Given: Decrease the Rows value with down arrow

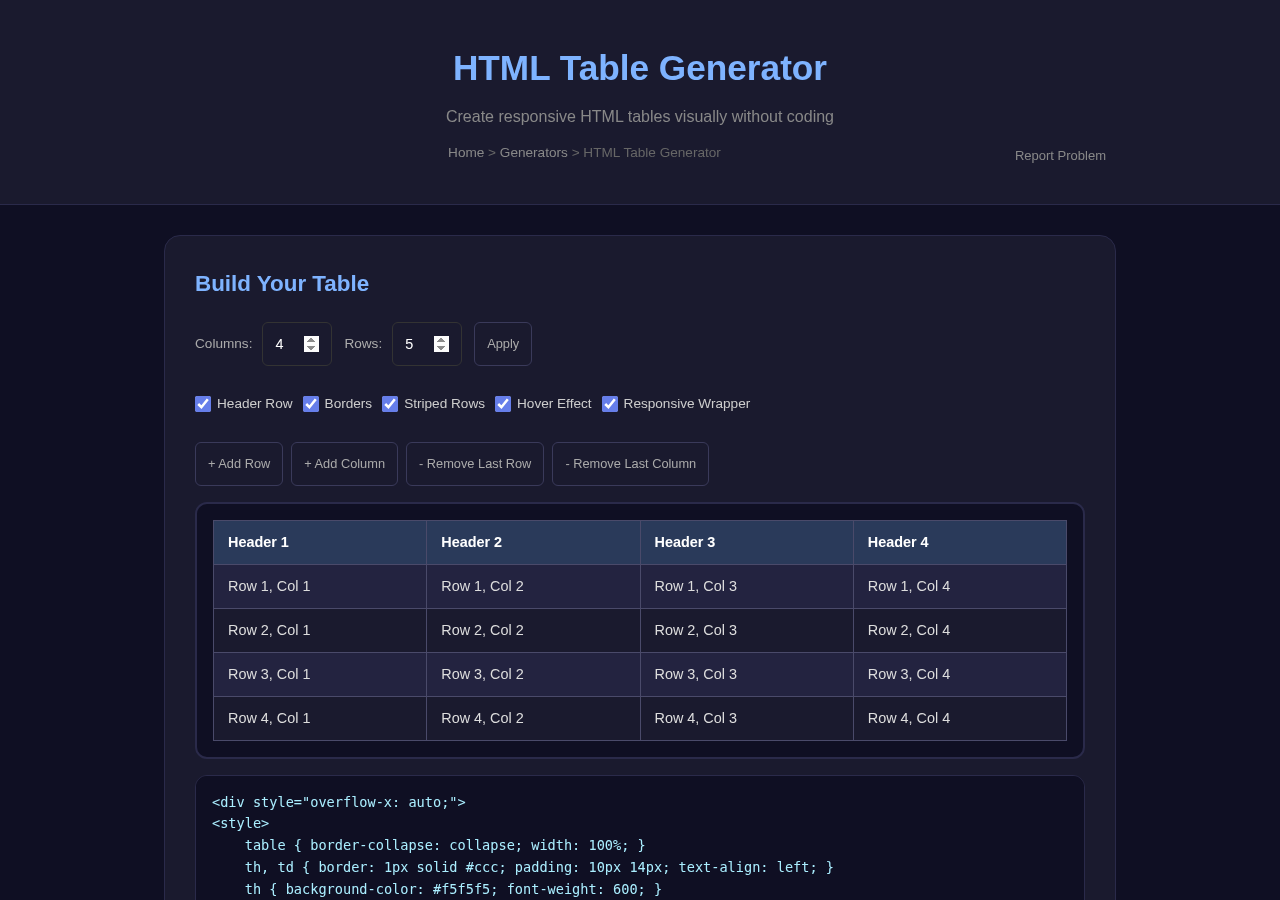Looking at the screenshot, I should (441, 348).
